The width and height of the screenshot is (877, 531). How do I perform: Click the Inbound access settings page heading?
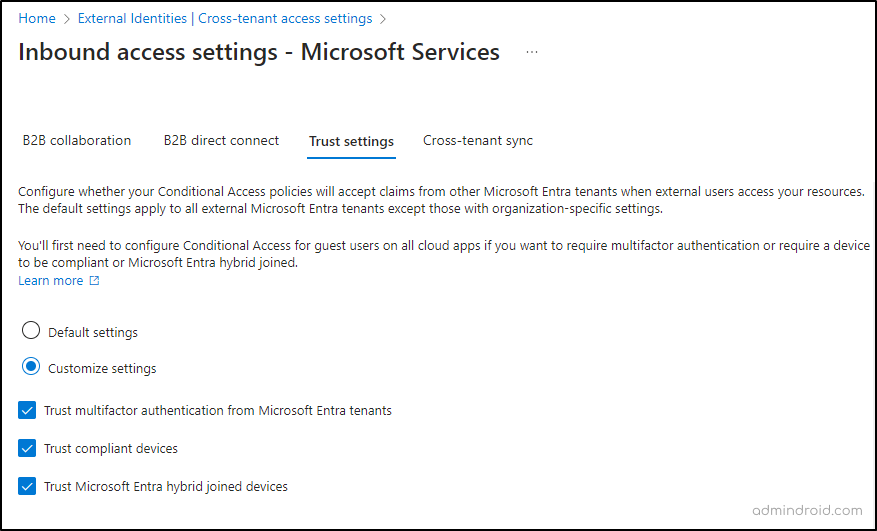[x=259, y=52]
